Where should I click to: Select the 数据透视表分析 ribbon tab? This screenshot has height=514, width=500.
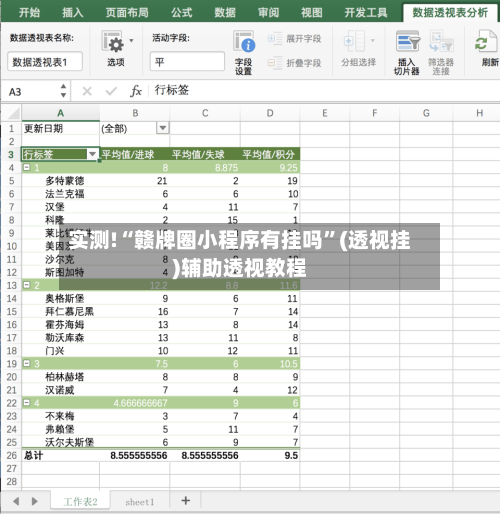[450, 13]
